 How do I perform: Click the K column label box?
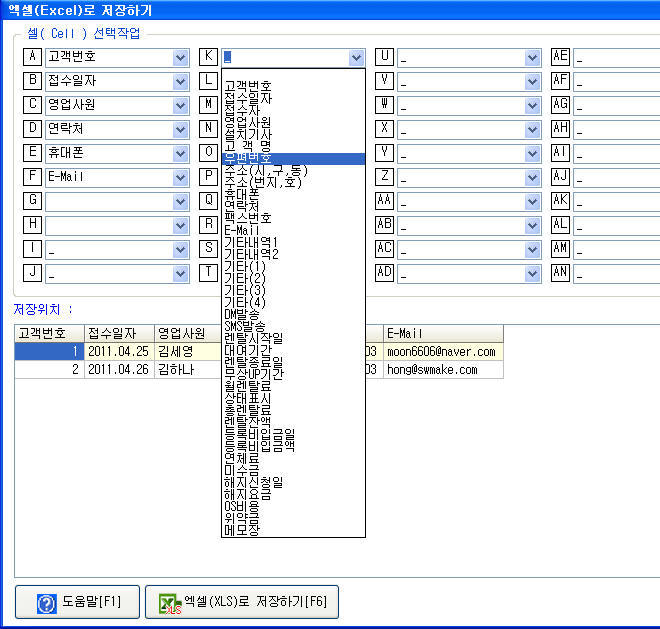coord(208,57)
